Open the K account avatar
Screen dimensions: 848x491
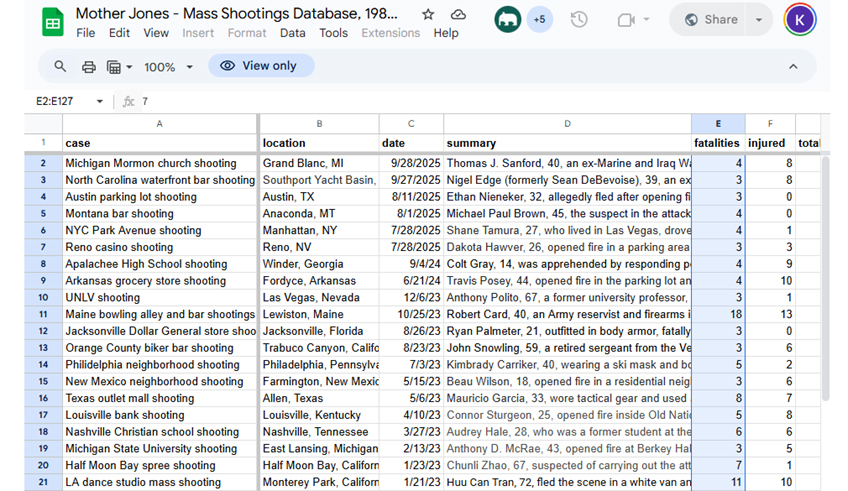tap(799, 19)
